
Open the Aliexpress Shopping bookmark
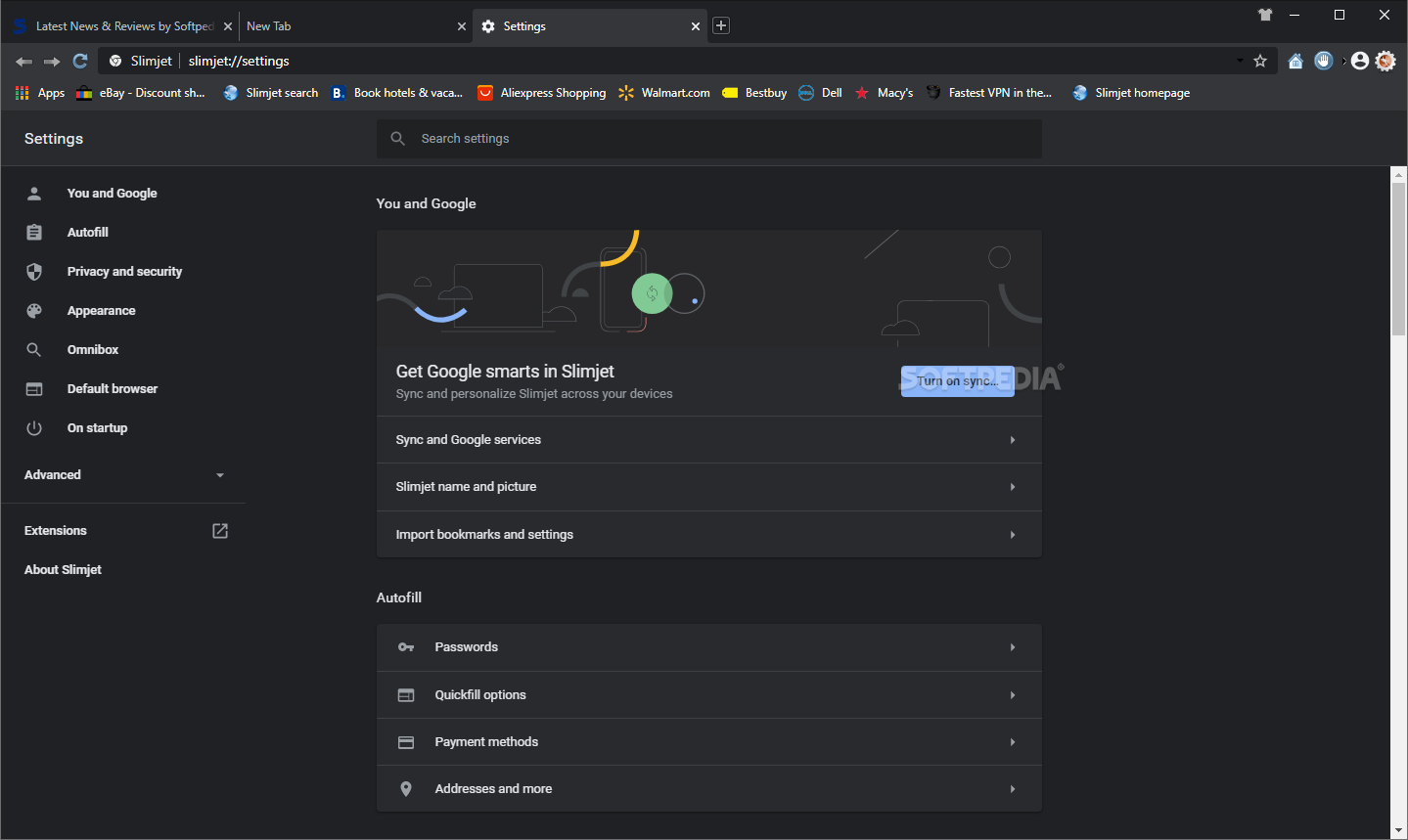tap(541, 93)
